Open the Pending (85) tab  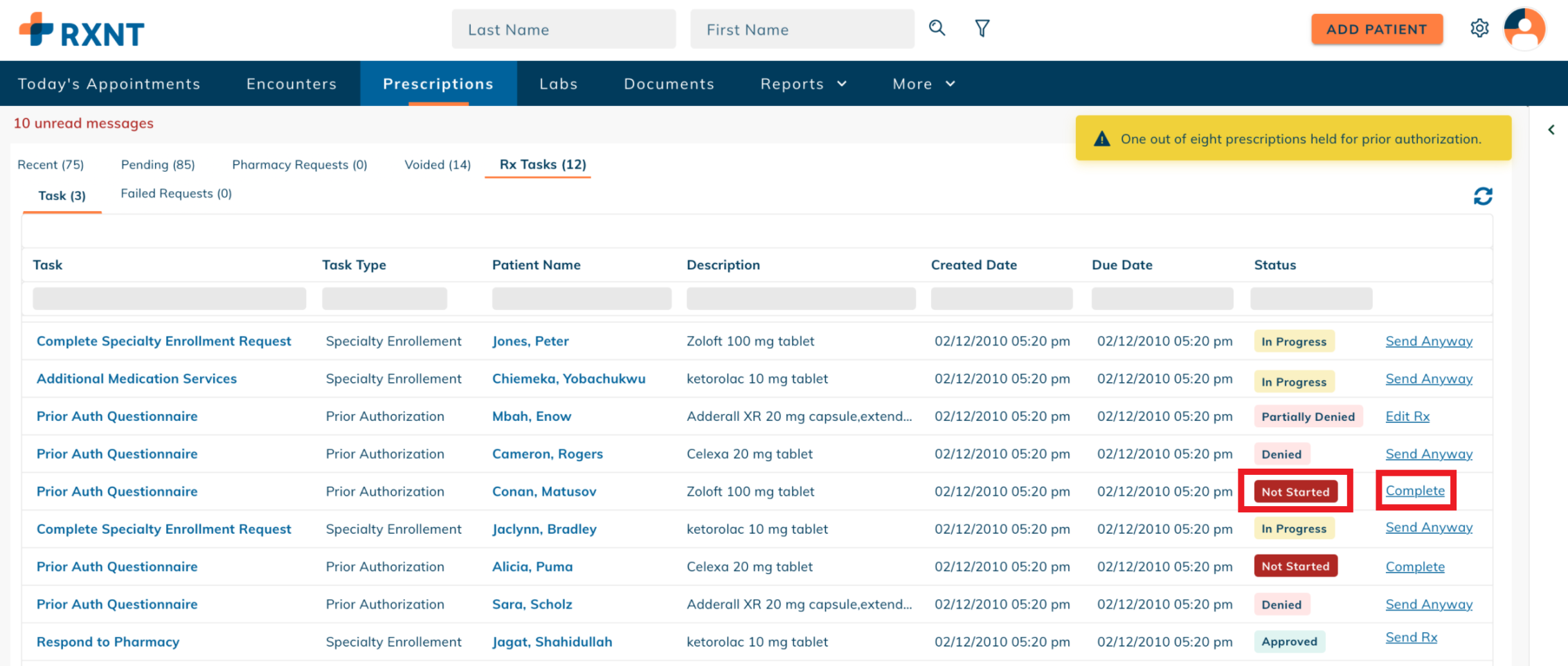(158, 165)
